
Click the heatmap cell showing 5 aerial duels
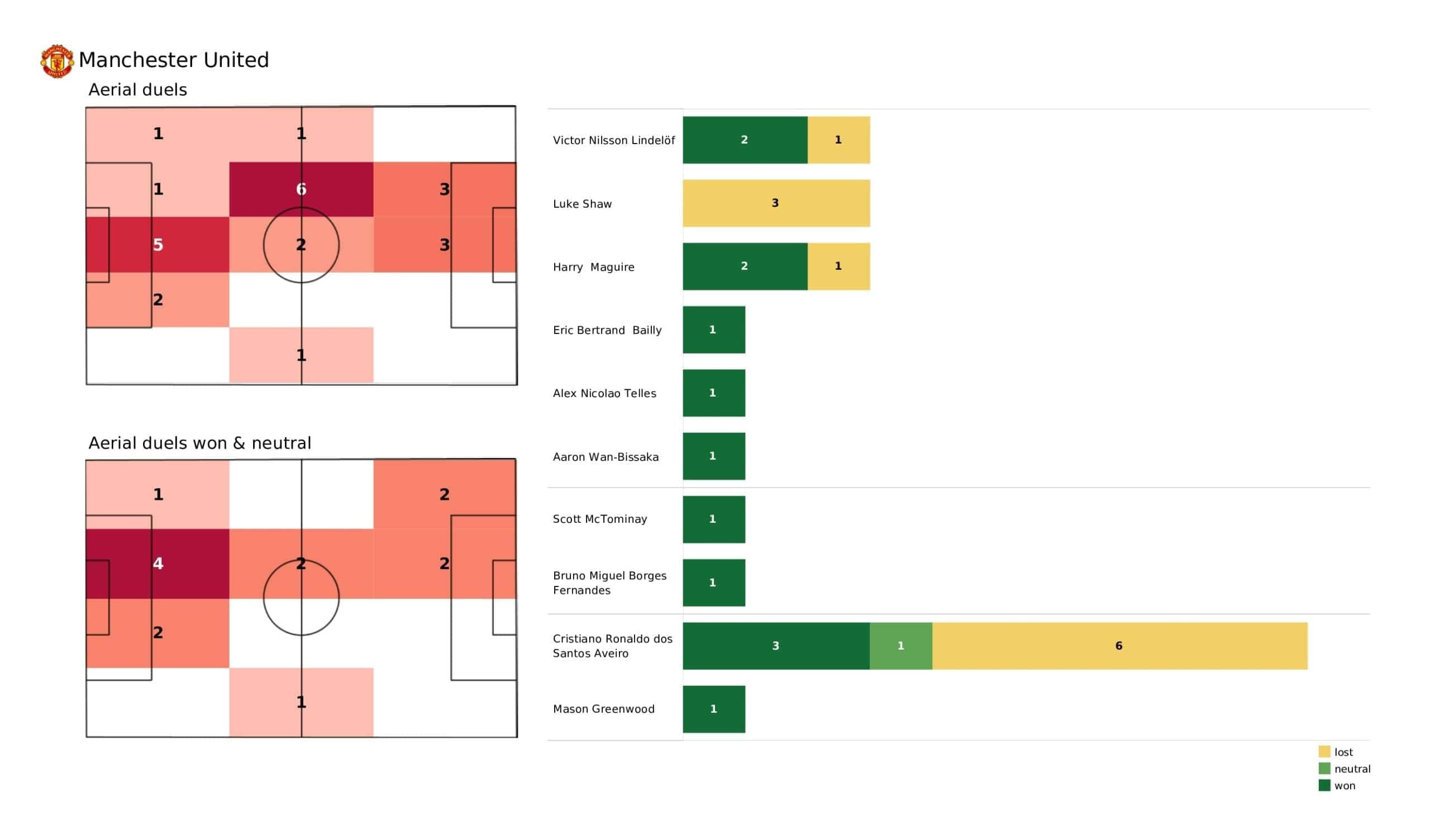point(158,245)
